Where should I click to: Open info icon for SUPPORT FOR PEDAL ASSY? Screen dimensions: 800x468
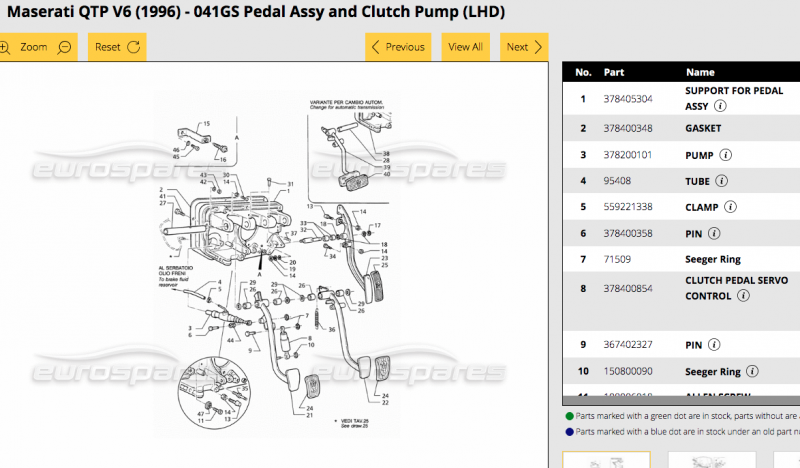(x=720, y=106)
